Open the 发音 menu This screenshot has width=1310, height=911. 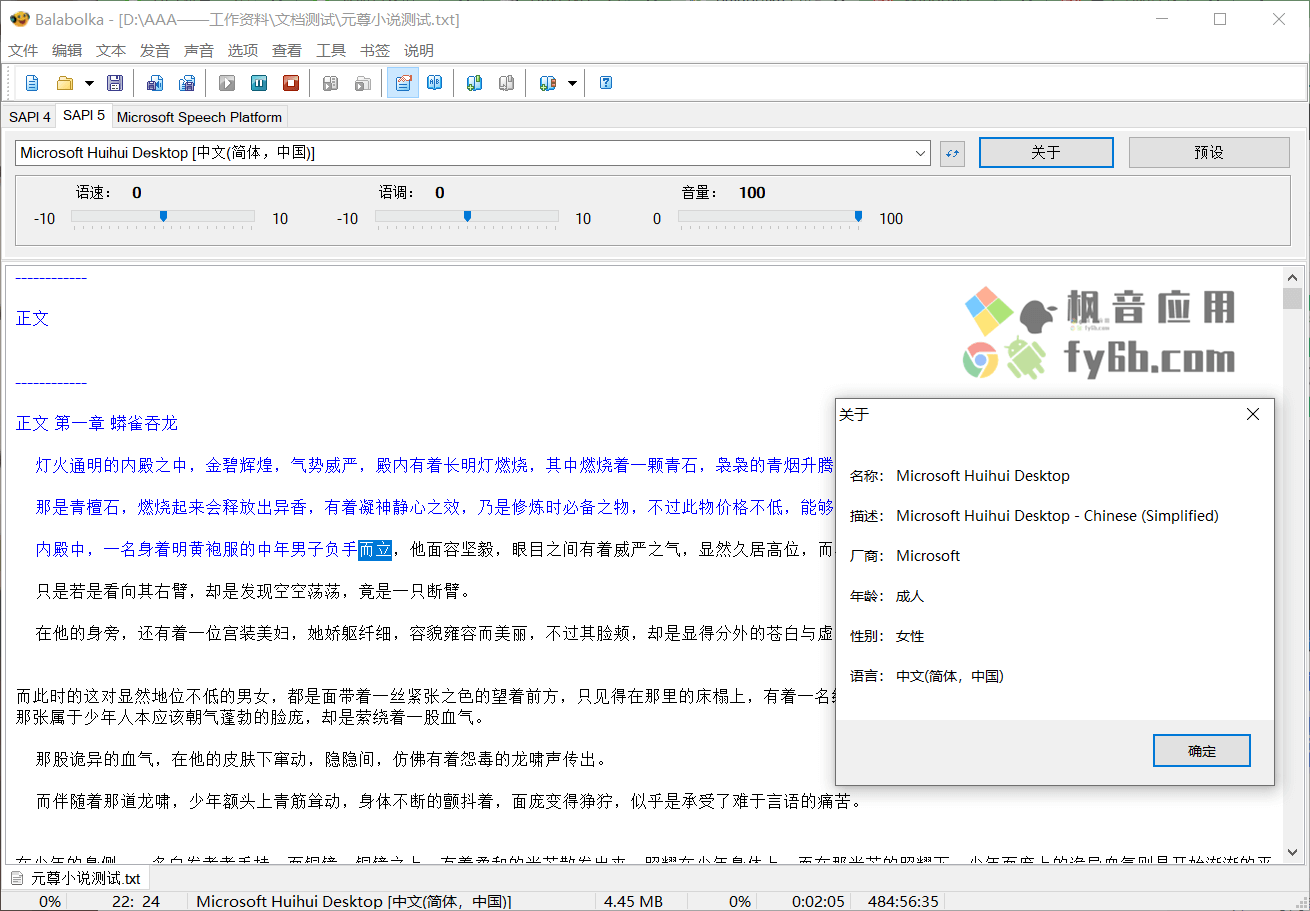[155, 50]
